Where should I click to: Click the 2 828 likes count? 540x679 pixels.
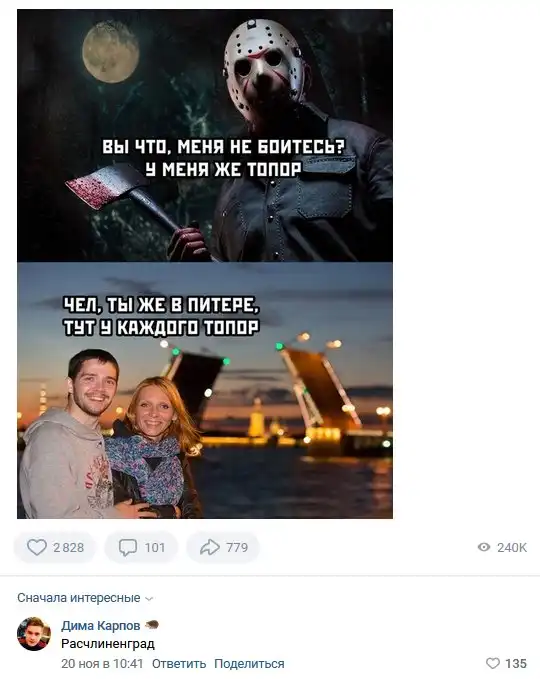(68, 548)
